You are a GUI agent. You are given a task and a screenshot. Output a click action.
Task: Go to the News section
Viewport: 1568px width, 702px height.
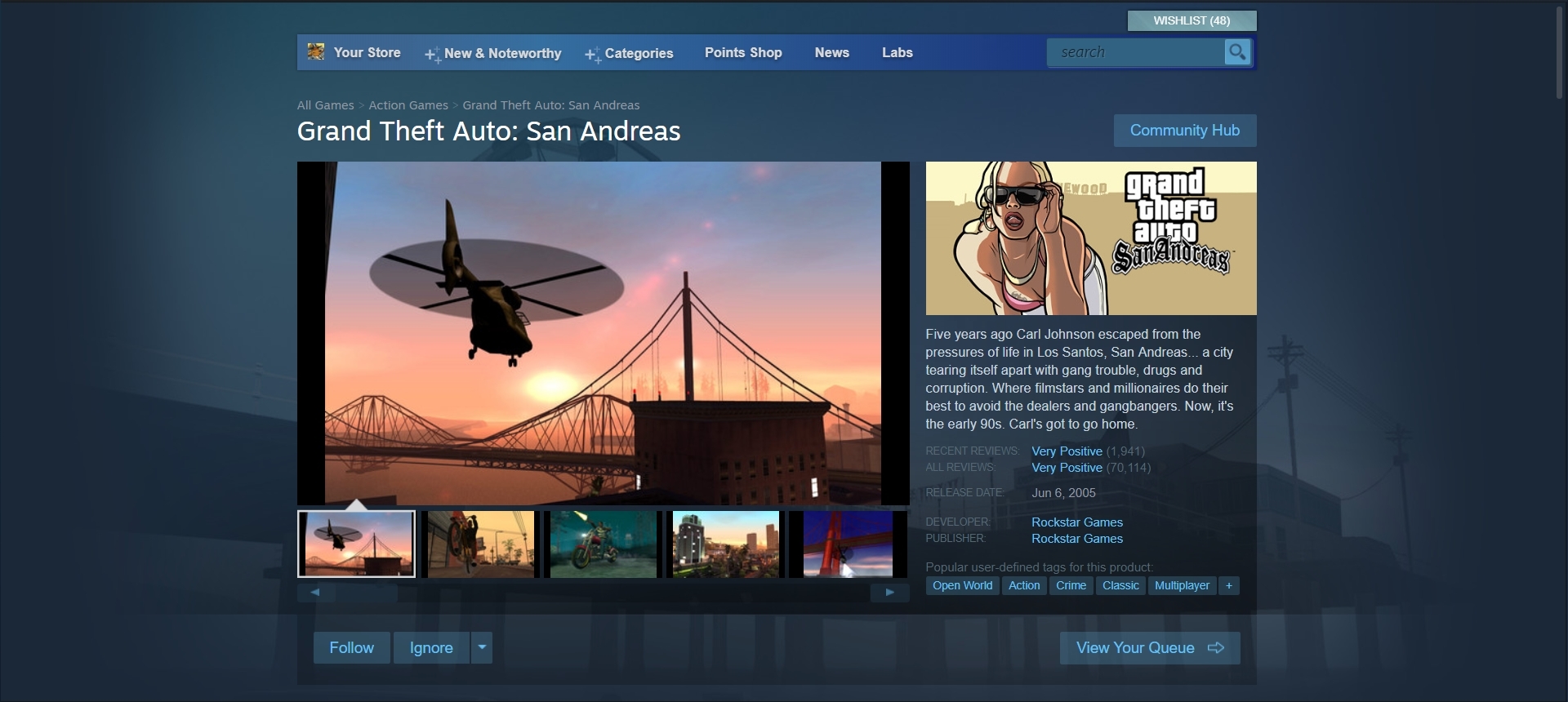click(x=831, y=52)
